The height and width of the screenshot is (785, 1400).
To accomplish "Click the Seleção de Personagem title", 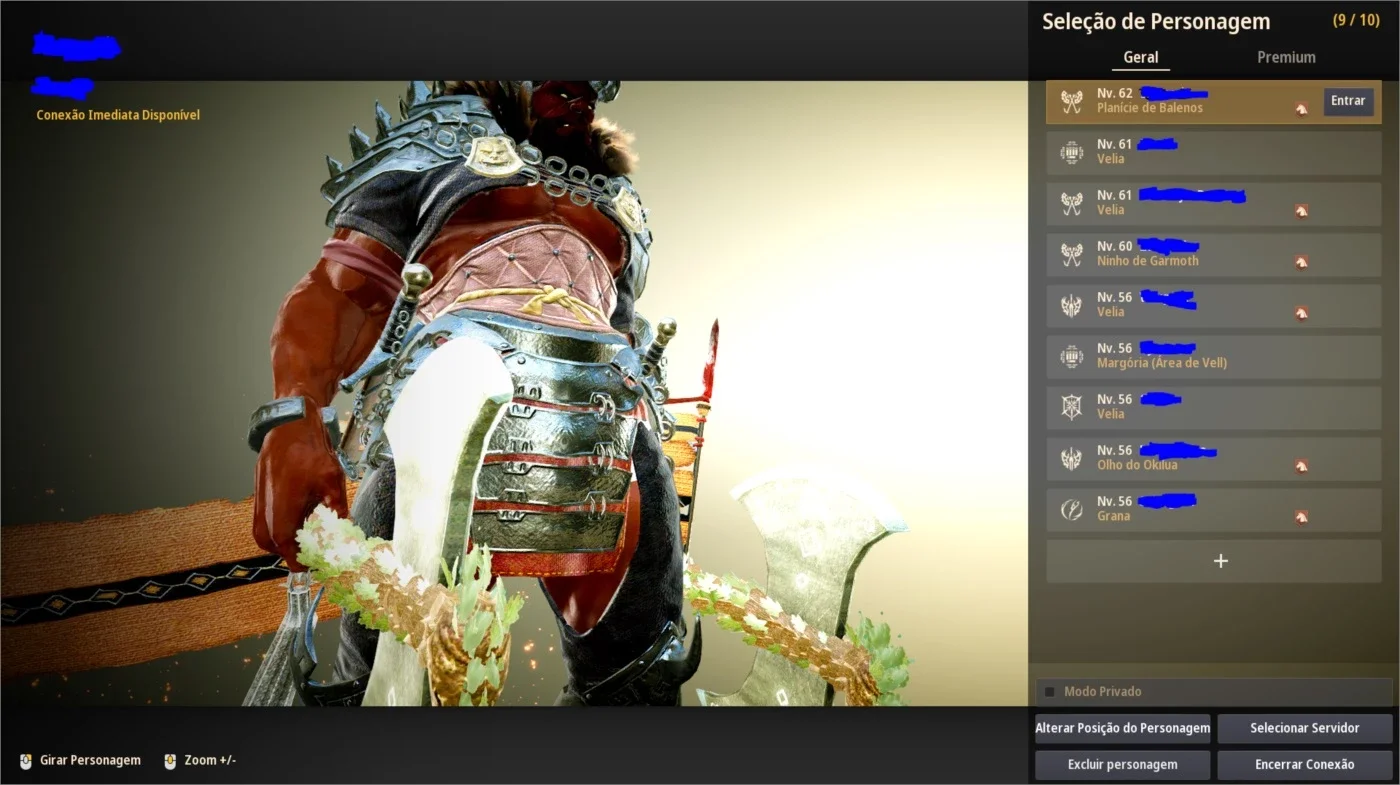I will pyautogui.click(x=1156, y=22).
